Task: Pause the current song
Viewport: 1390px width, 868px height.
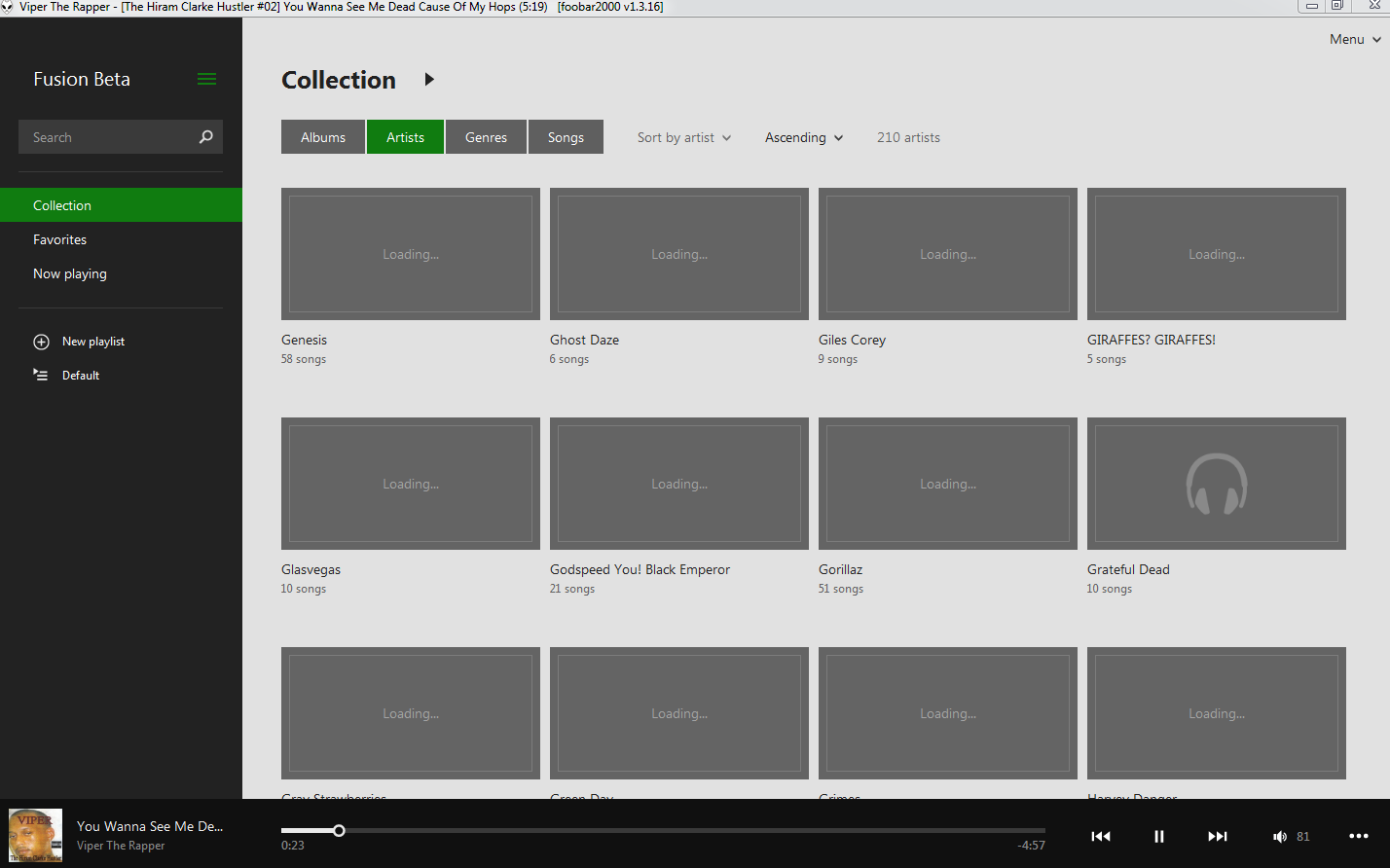Action: pos(1159,836)
